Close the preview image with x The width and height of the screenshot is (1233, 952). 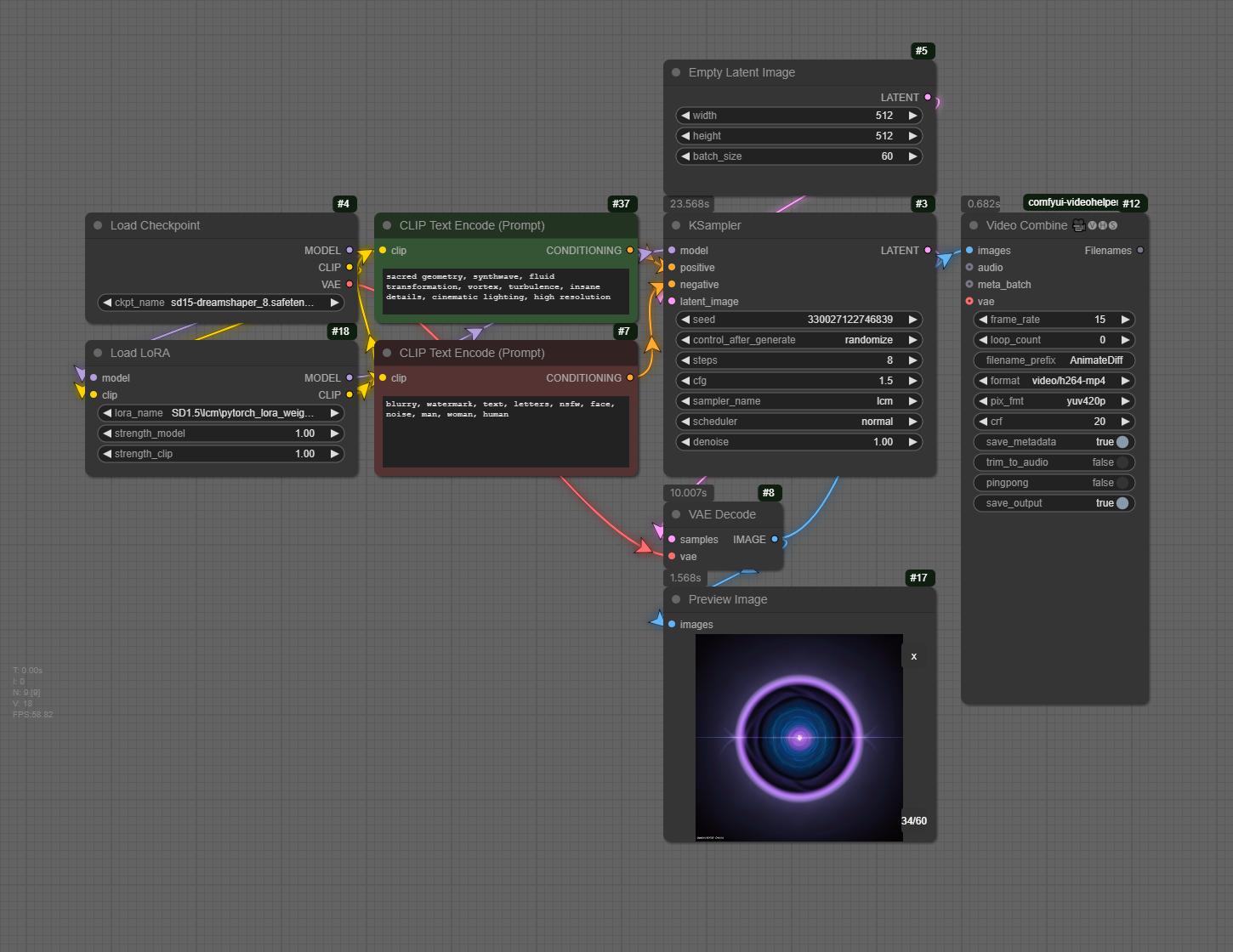click(914, 656)
